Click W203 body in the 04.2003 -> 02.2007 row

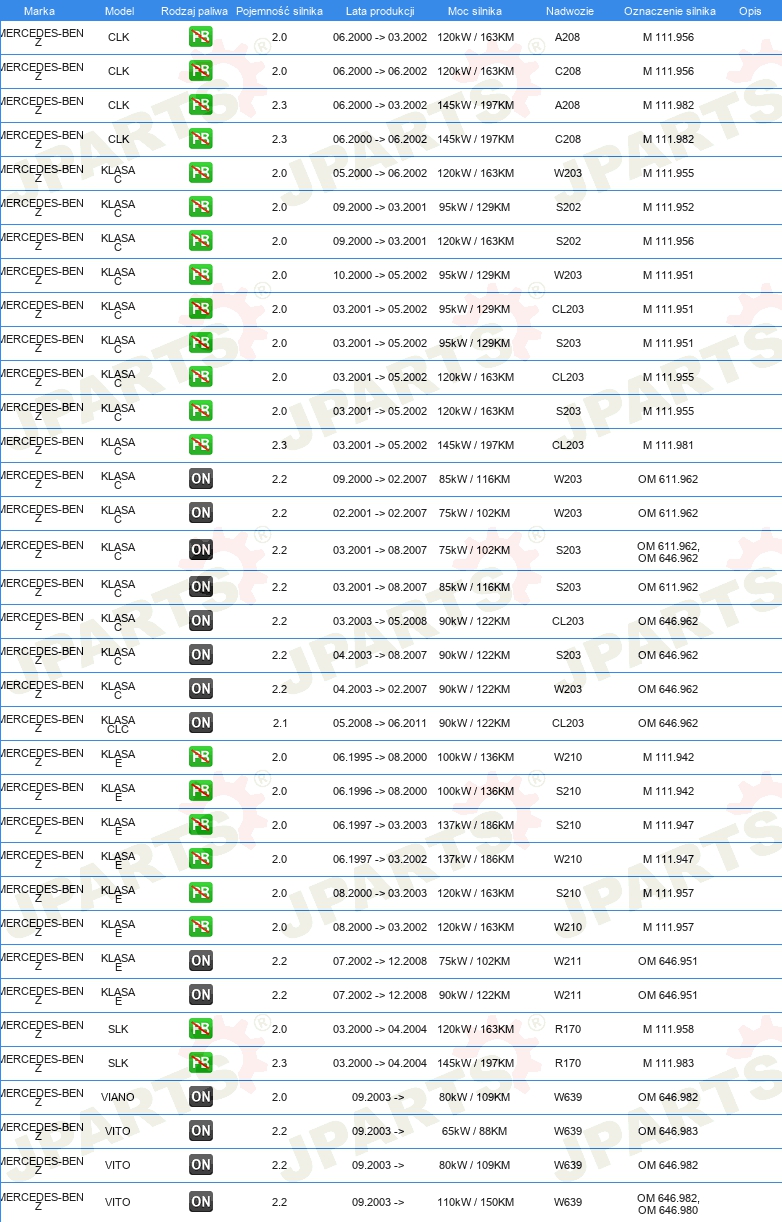[568, 689]
